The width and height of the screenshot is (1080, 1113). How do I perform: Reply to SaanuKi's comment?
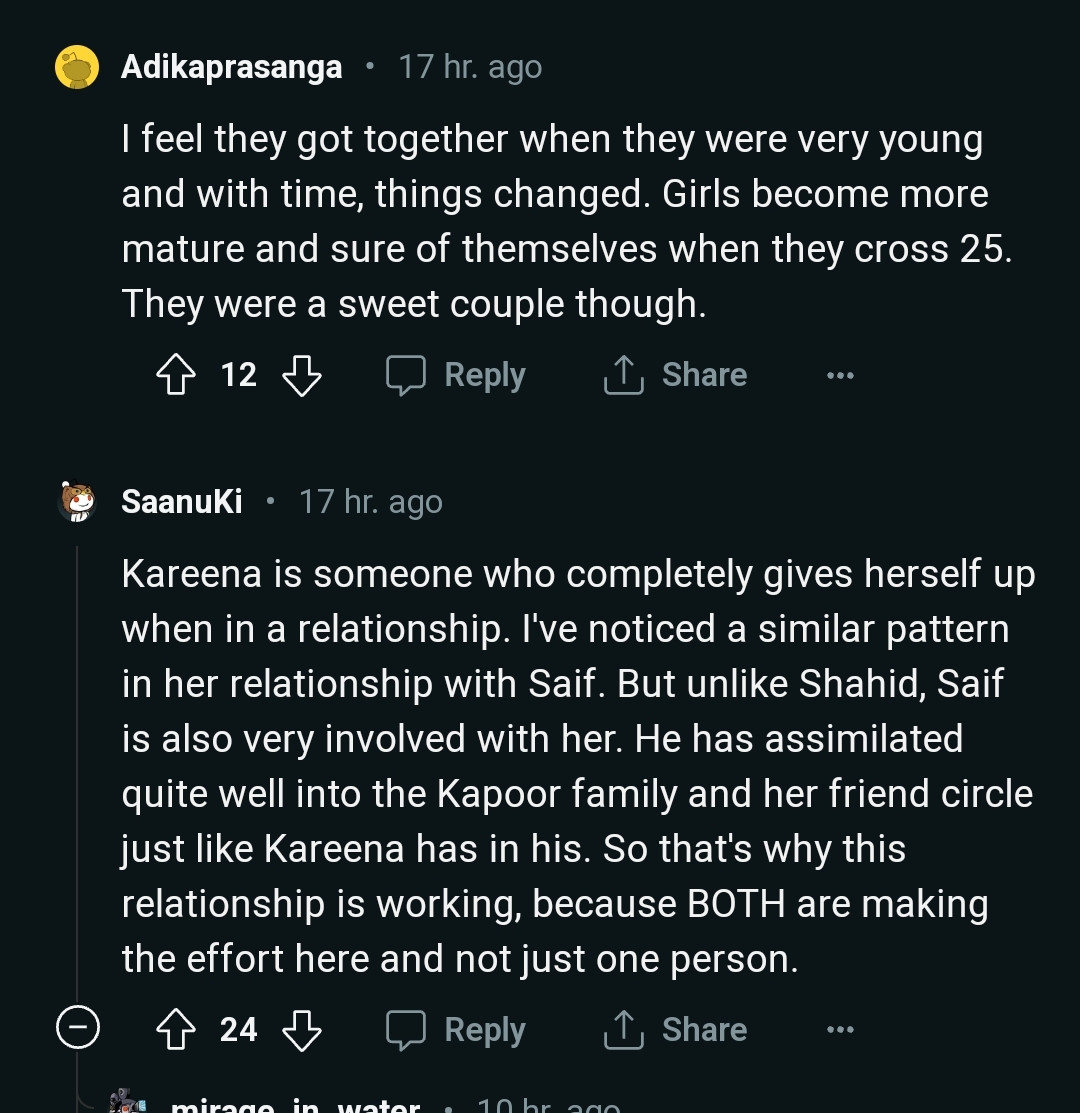[457, 1030]
